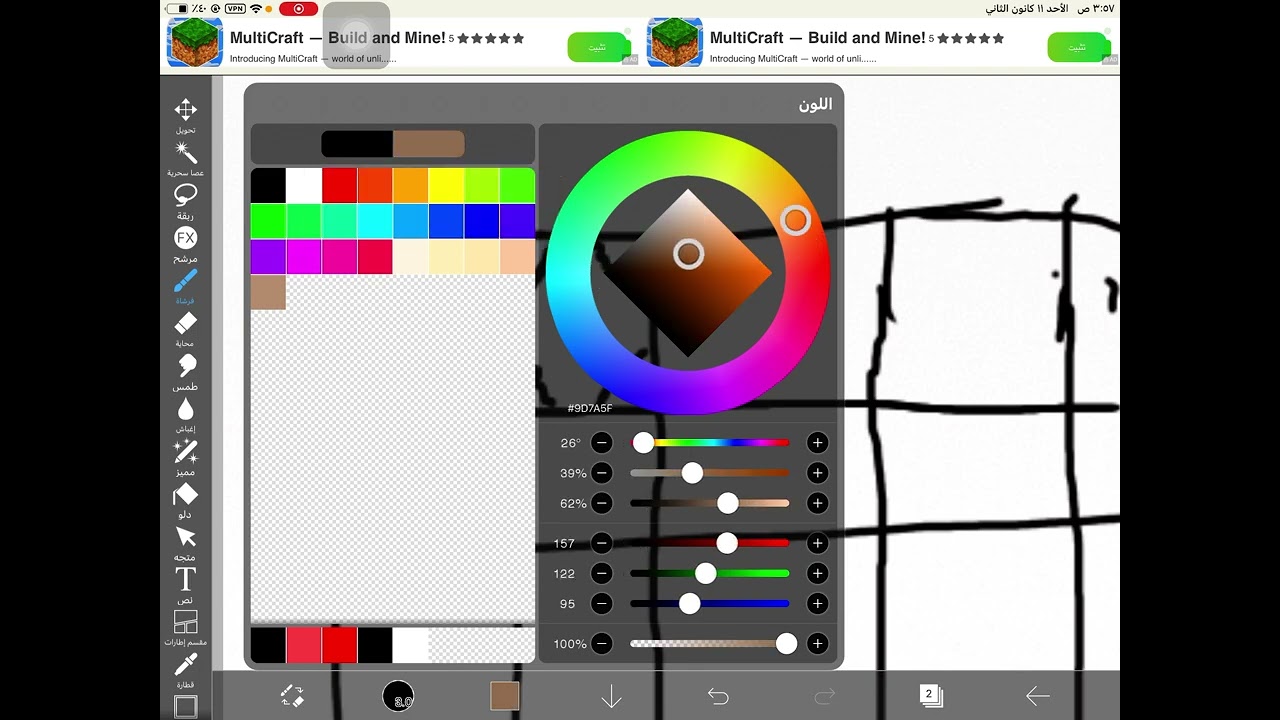Image resolution: width=1280 pixels, height=720 pixels.
Task: Decrease brightness 62% with minus
Action: click(x=601, y=503)
